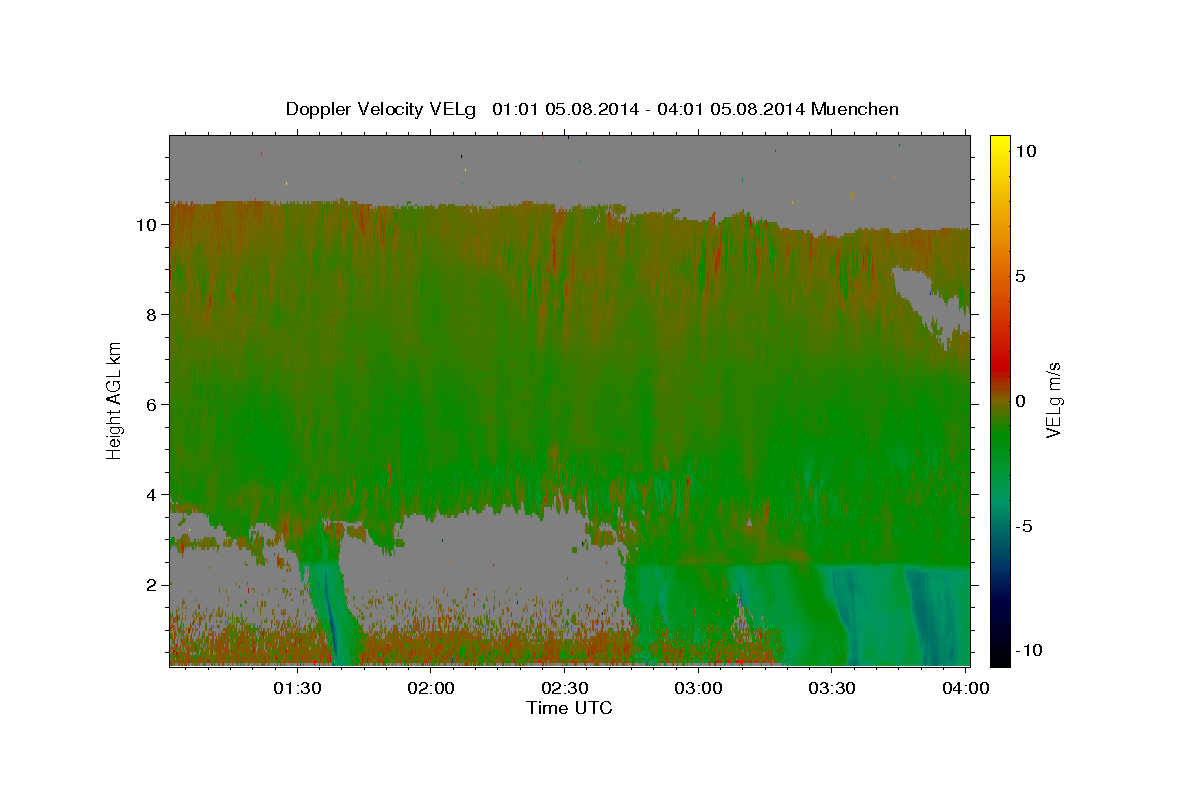The width and height of the screenshot is (1200, 800).
Task: Select the 03:30 time axis tick label
Action: coord(832,688)
